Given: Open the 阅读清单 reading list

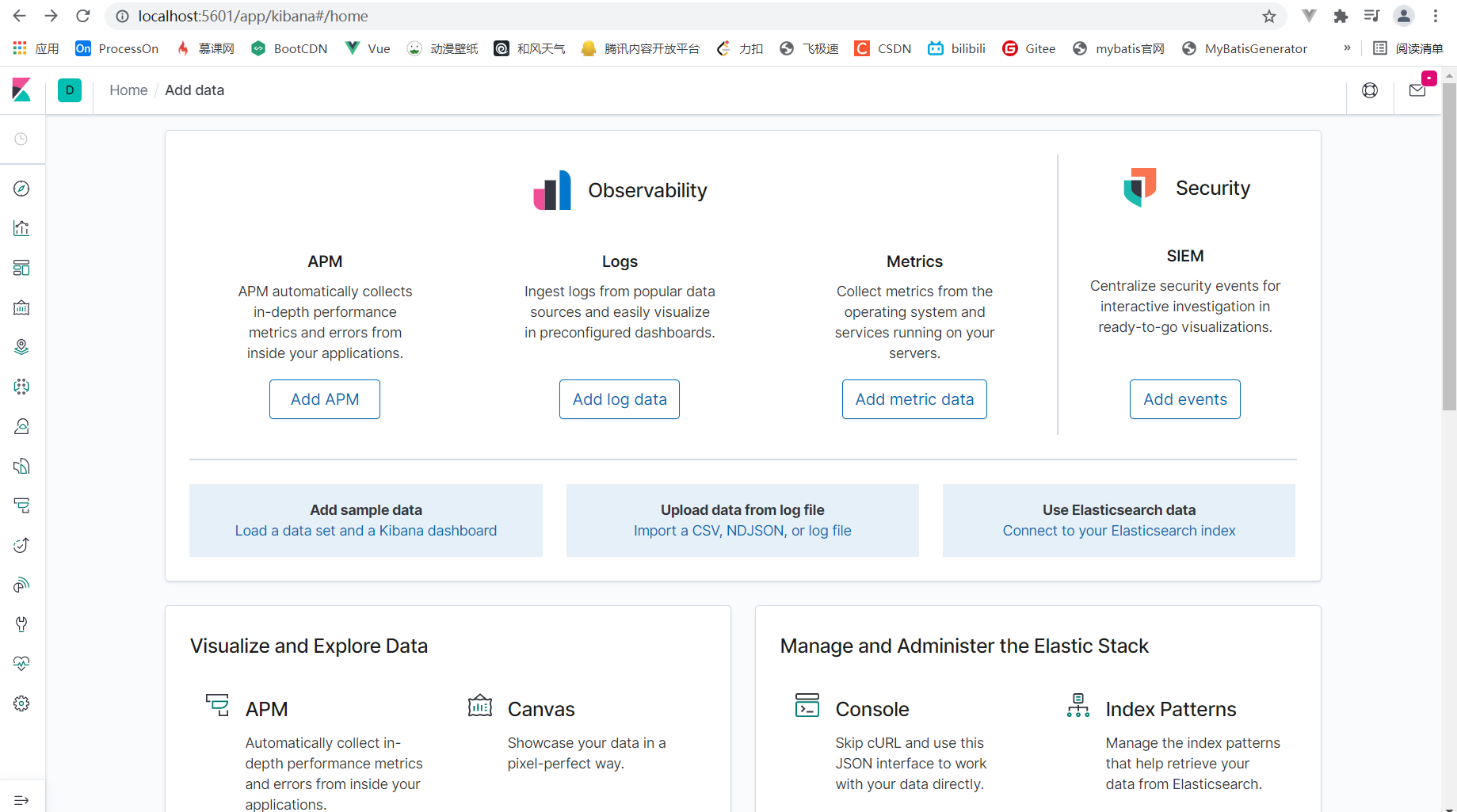Looking at the screenshot, I should (x=1408, y=48).
